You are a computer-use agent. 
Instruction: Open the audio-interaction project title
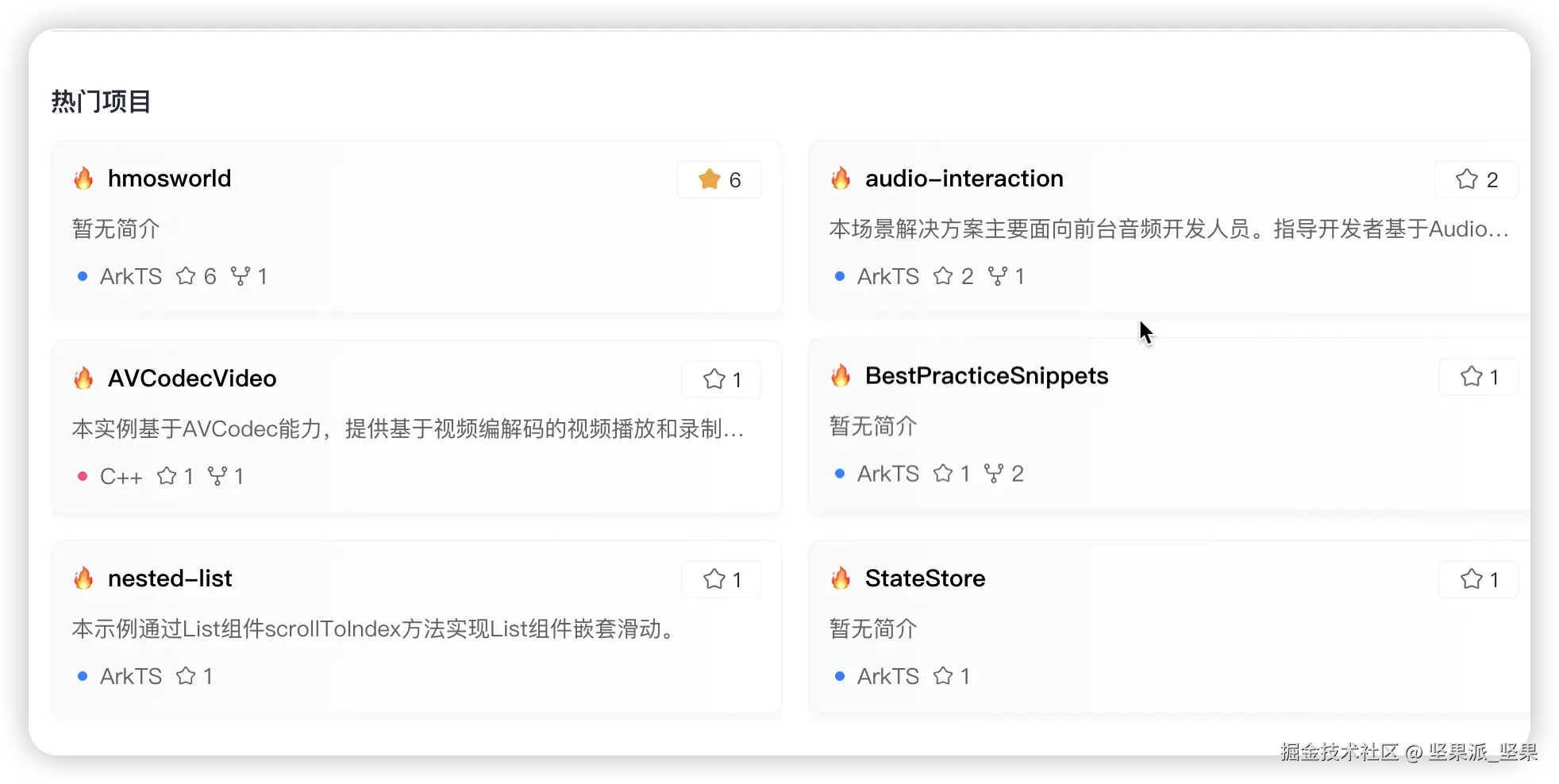pos(964,179)
